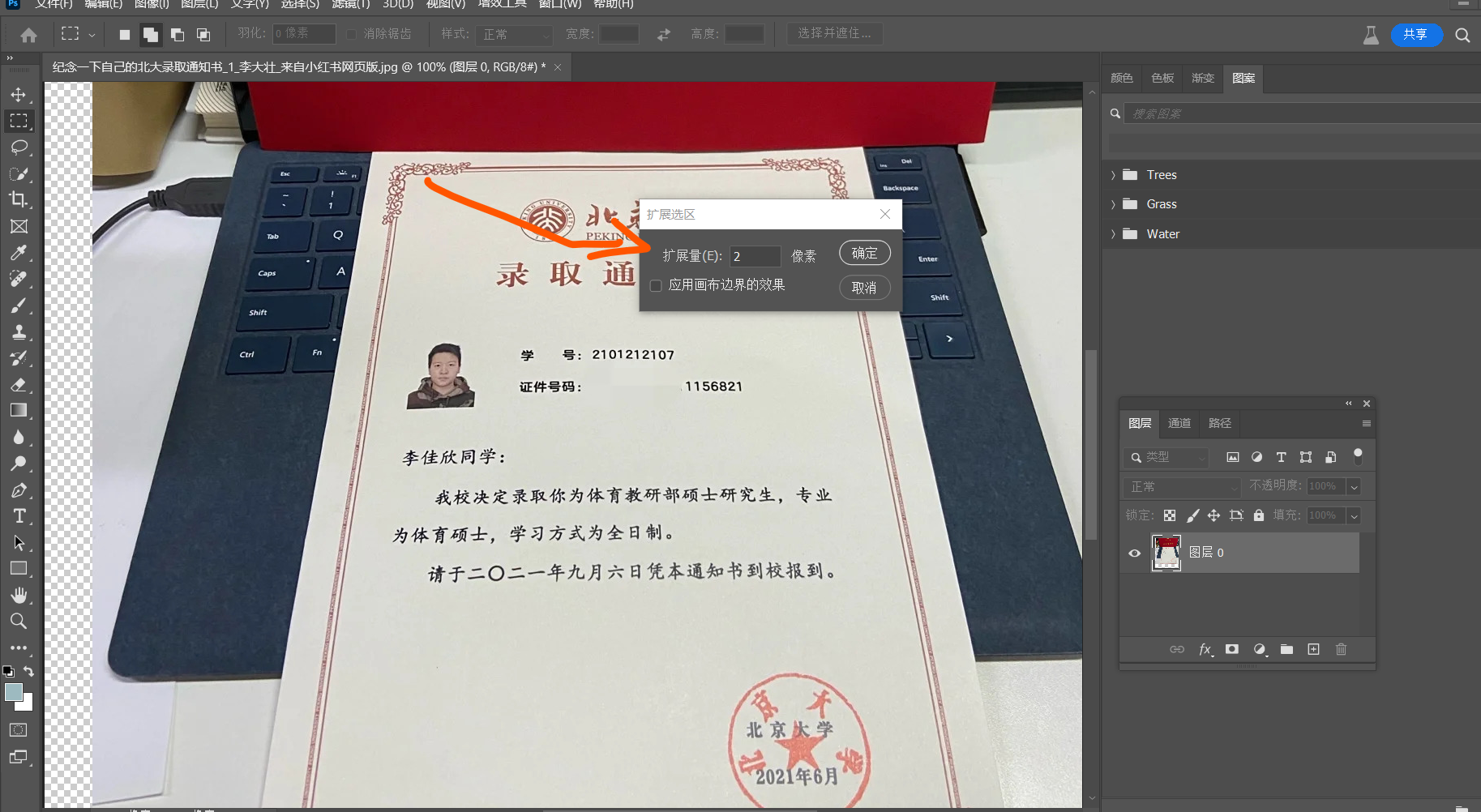
Task: Switch to the 路径 (Paths) tab
Action: pyautogui.click(x=1219, y=423)
